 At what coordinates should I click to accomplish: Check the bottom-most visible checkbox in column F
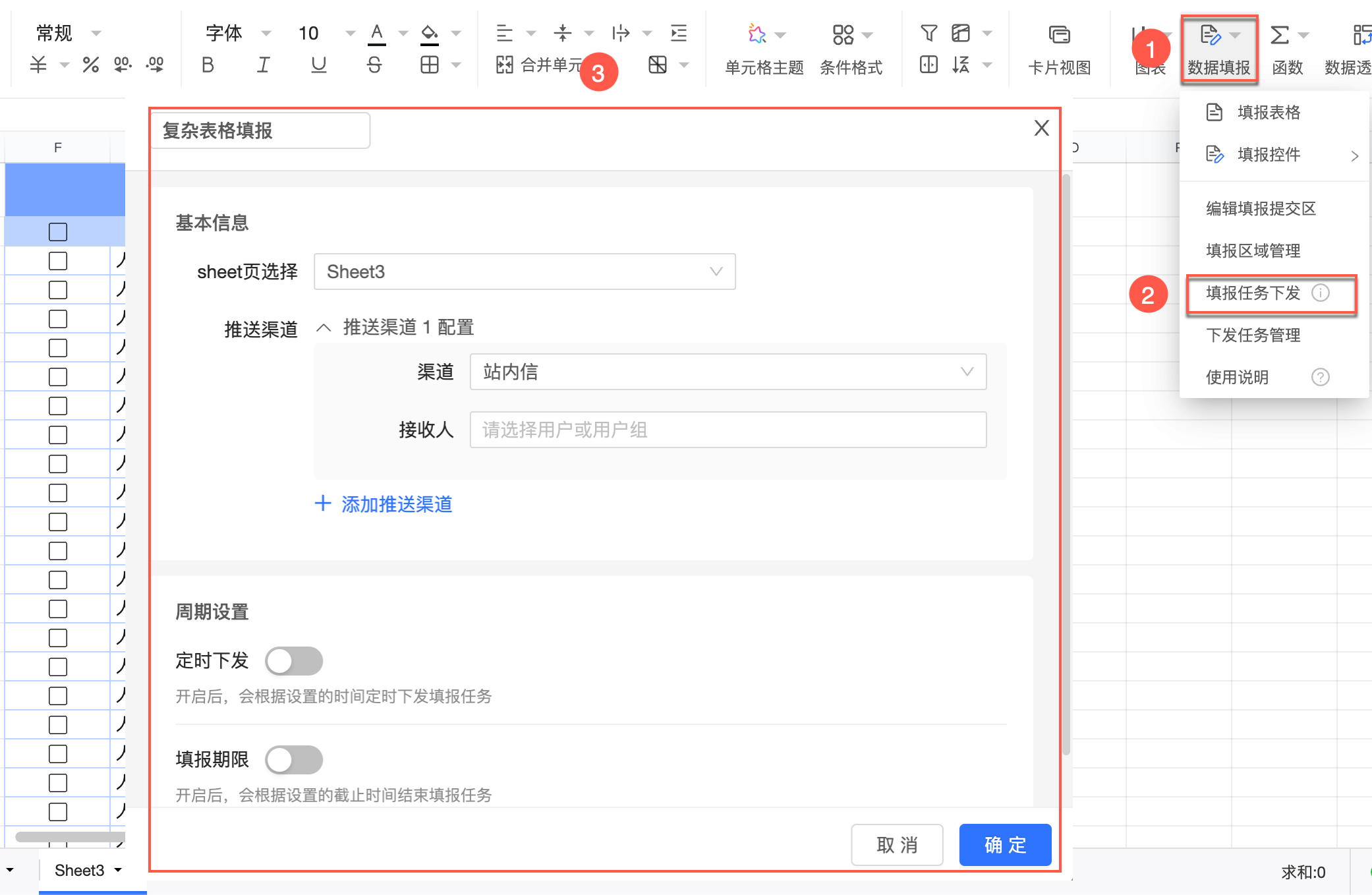[x=58, y=812]
